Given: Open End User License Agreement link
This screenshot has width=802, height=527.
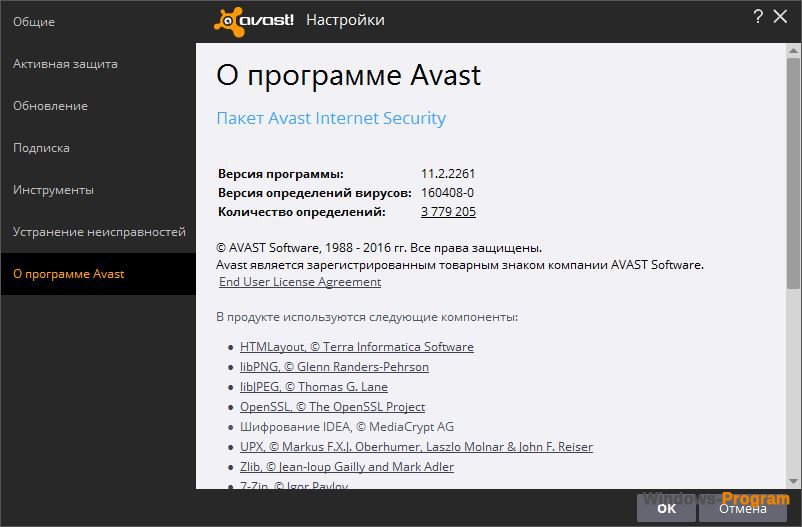Looking at the screenshot, I should click(x=300, y=282).
